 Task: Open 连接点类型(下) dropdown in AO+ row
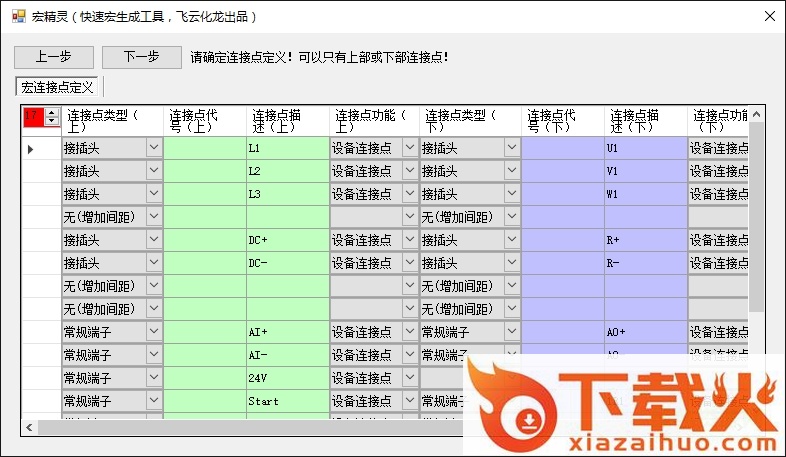click(x=512, y=332)
